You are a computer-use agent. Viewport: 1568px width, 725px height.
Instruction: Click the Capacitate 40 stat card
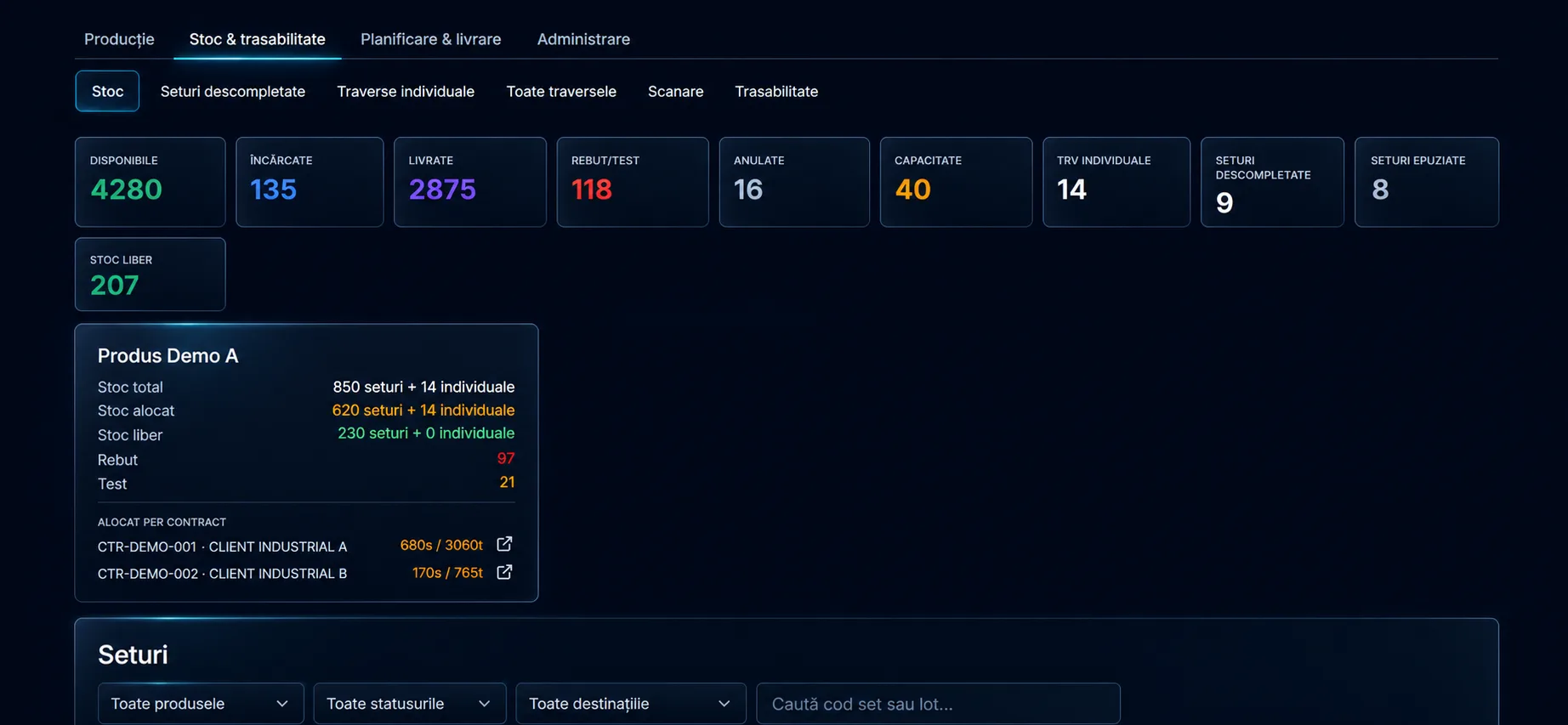coord(957,182)
